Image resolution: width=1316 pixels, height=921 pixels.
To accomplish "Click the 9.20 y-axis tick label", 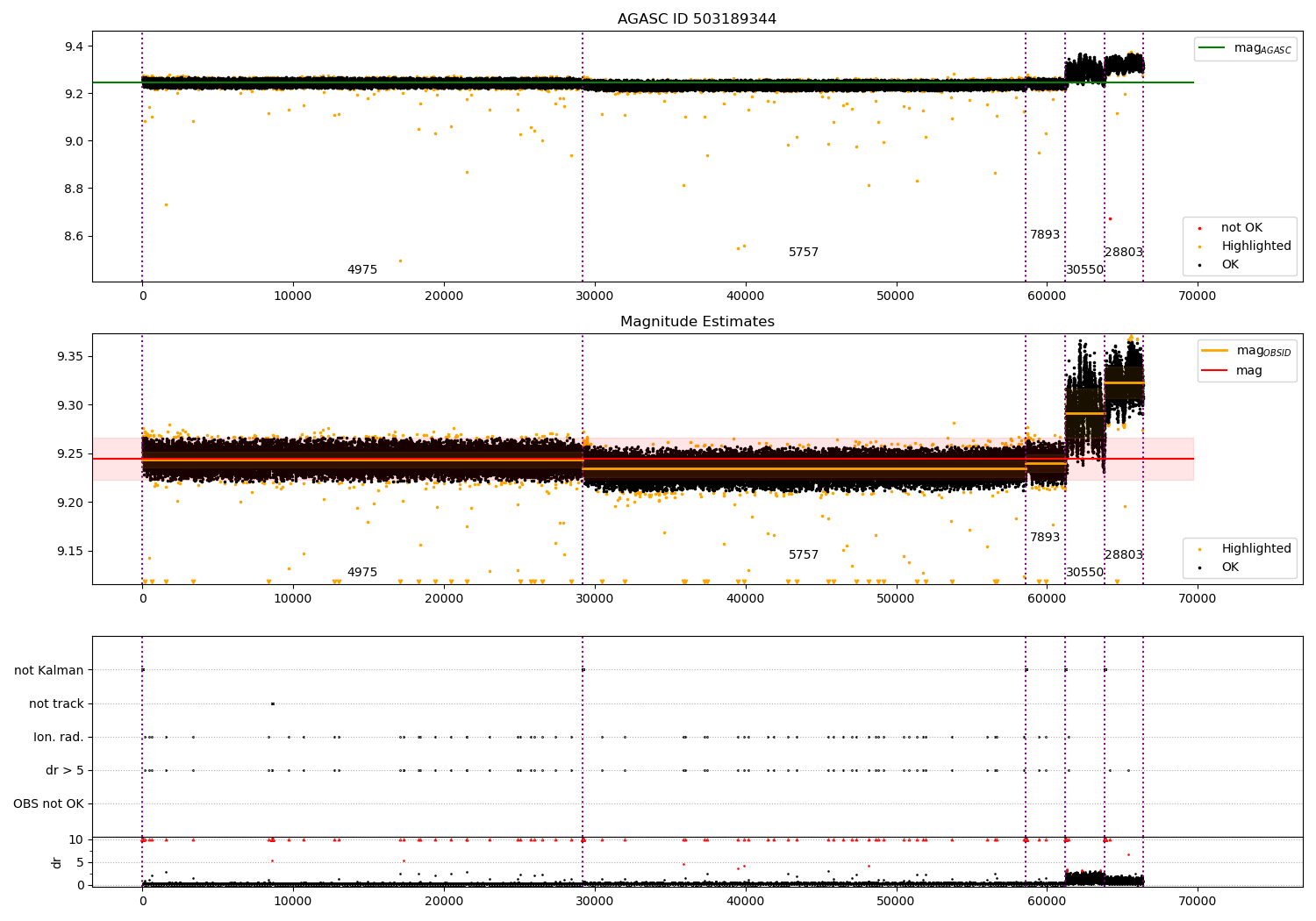I will click(x=70, y=503).
